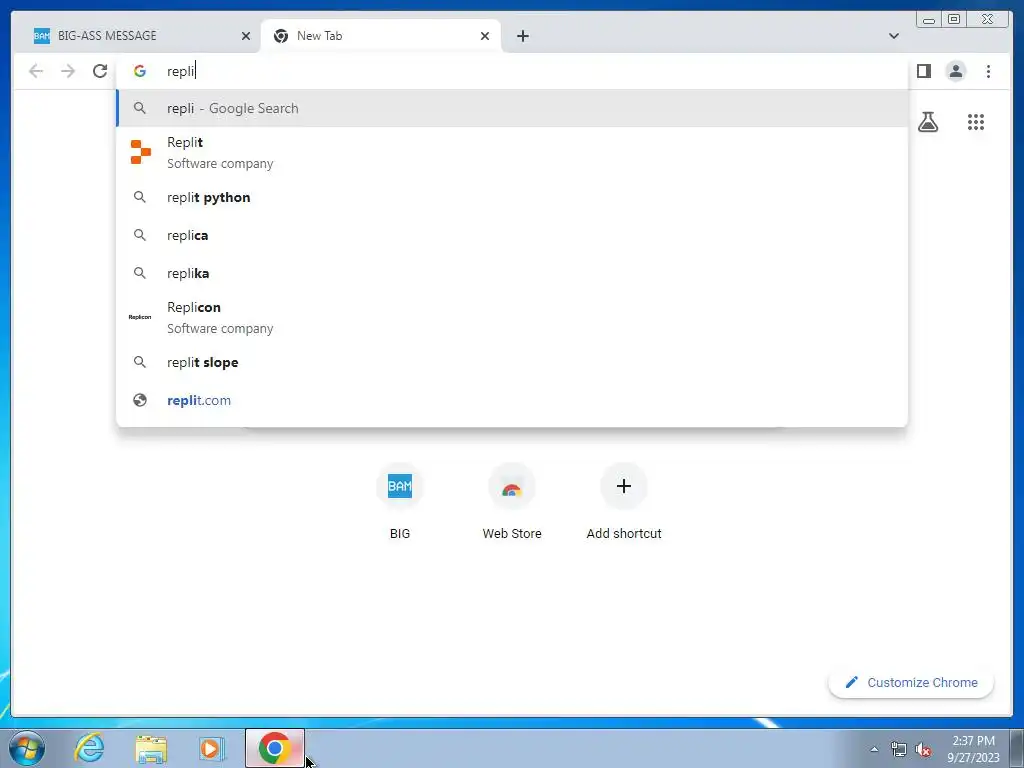The height and width of the screenshot is (768, 1024).
Task: Close the New Tab tab
Action: 485,36
